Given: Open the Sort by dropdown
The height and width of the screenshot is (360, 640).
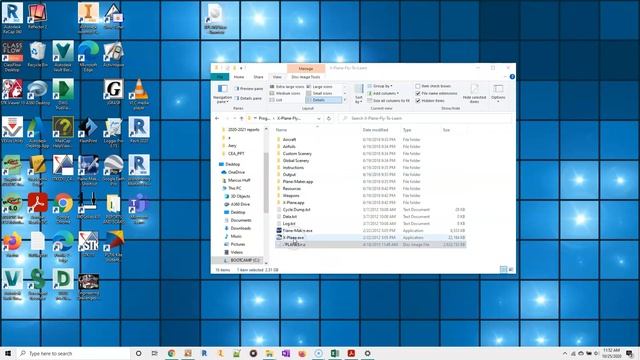Looking at the screenshot, I should point(358,93).
